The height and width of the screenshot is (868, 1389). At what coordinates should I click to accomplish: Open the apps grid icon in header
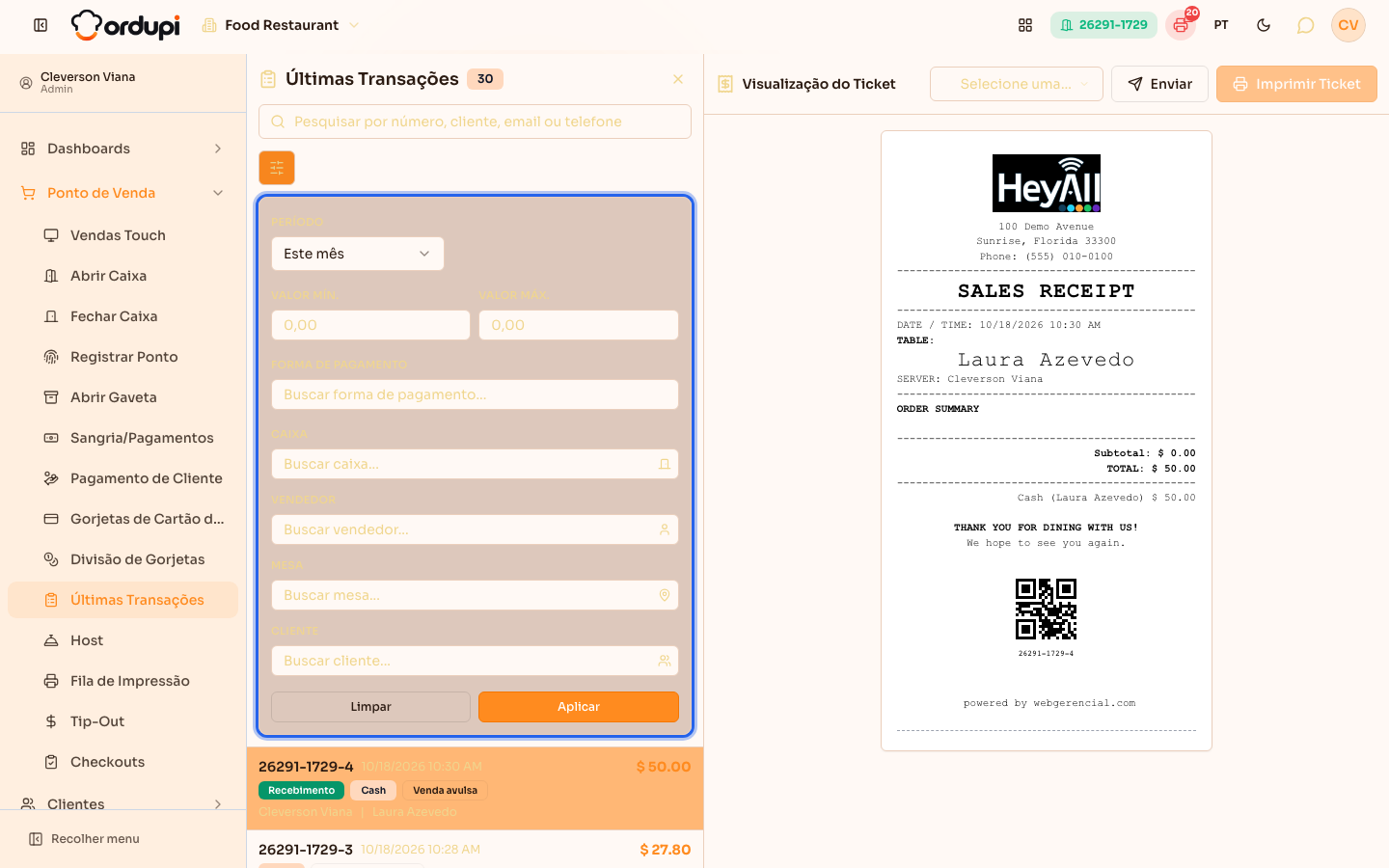[x=1025, y=25]
